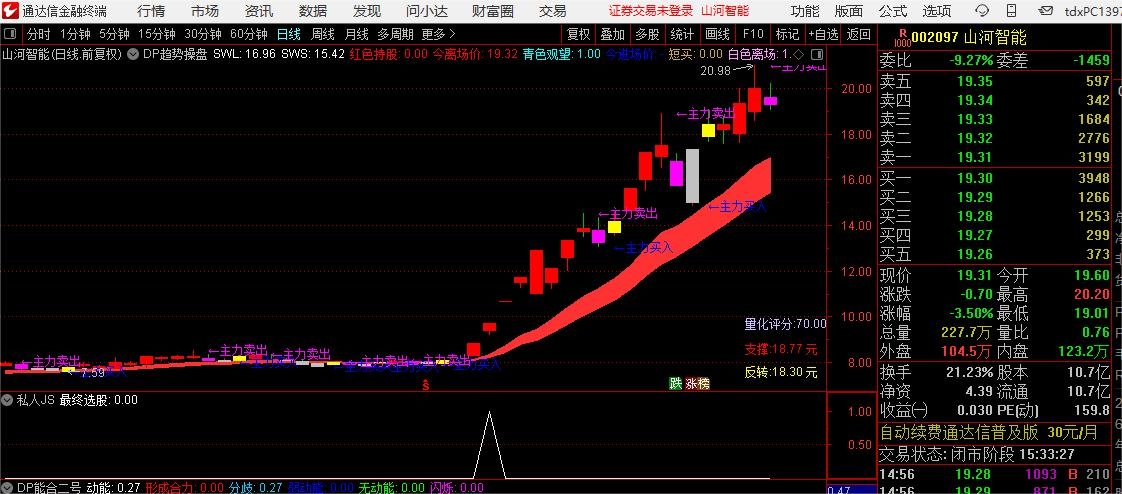This screenshot has height=494, width=1122.
Task: Click the 统计 statistics button
Action: [682, 34]
